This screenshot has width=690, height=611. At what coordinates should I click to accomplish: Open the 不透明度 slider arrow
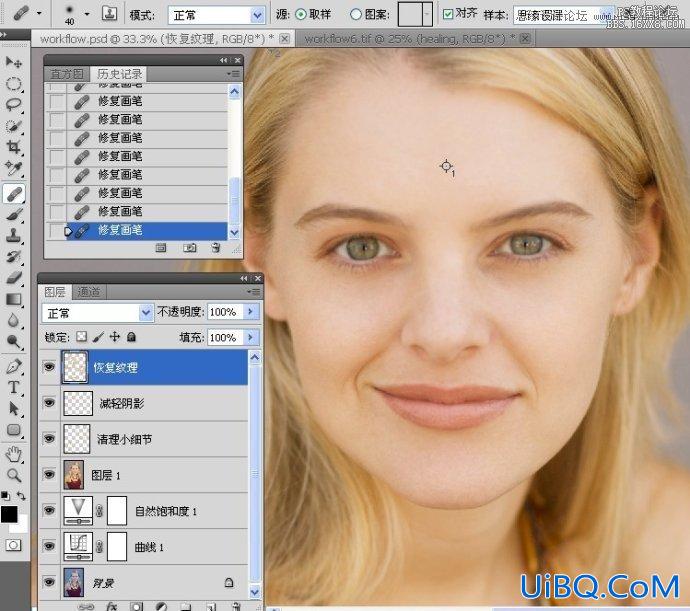[250, 312]
